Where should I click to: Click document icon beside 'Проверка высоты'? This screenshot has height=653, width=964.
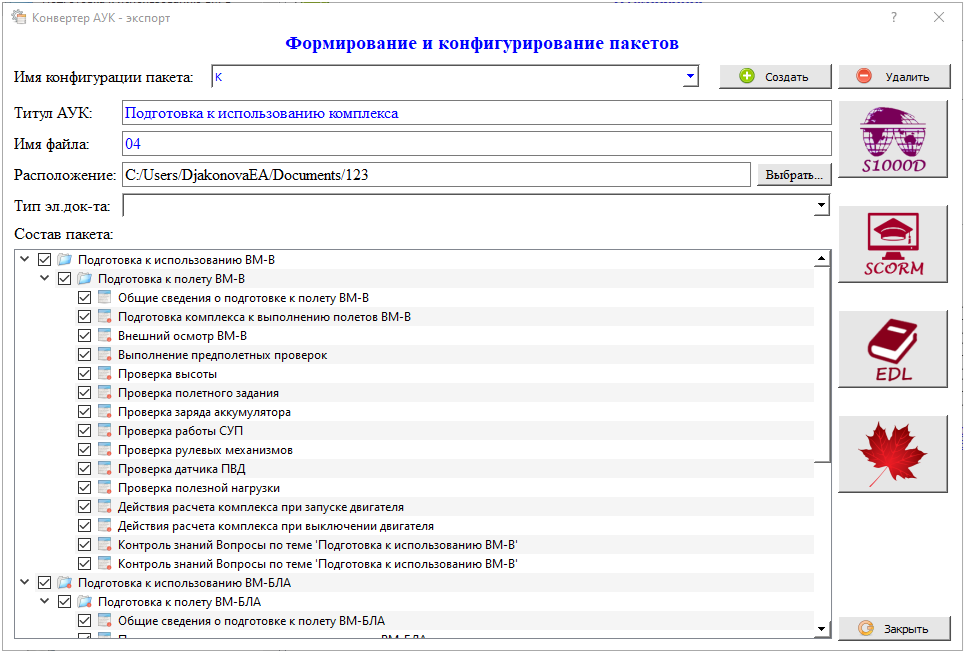coord(104,374)
